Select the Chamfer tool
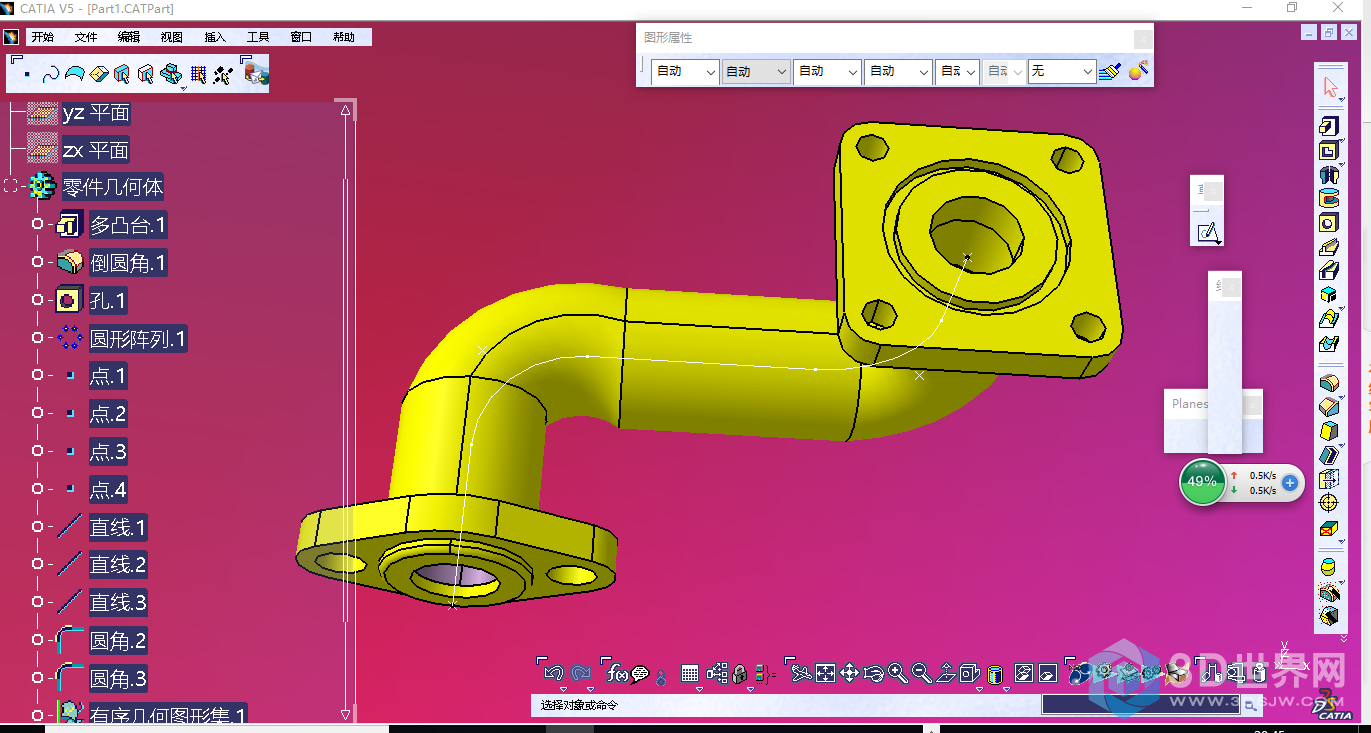 click(1328, 406)
